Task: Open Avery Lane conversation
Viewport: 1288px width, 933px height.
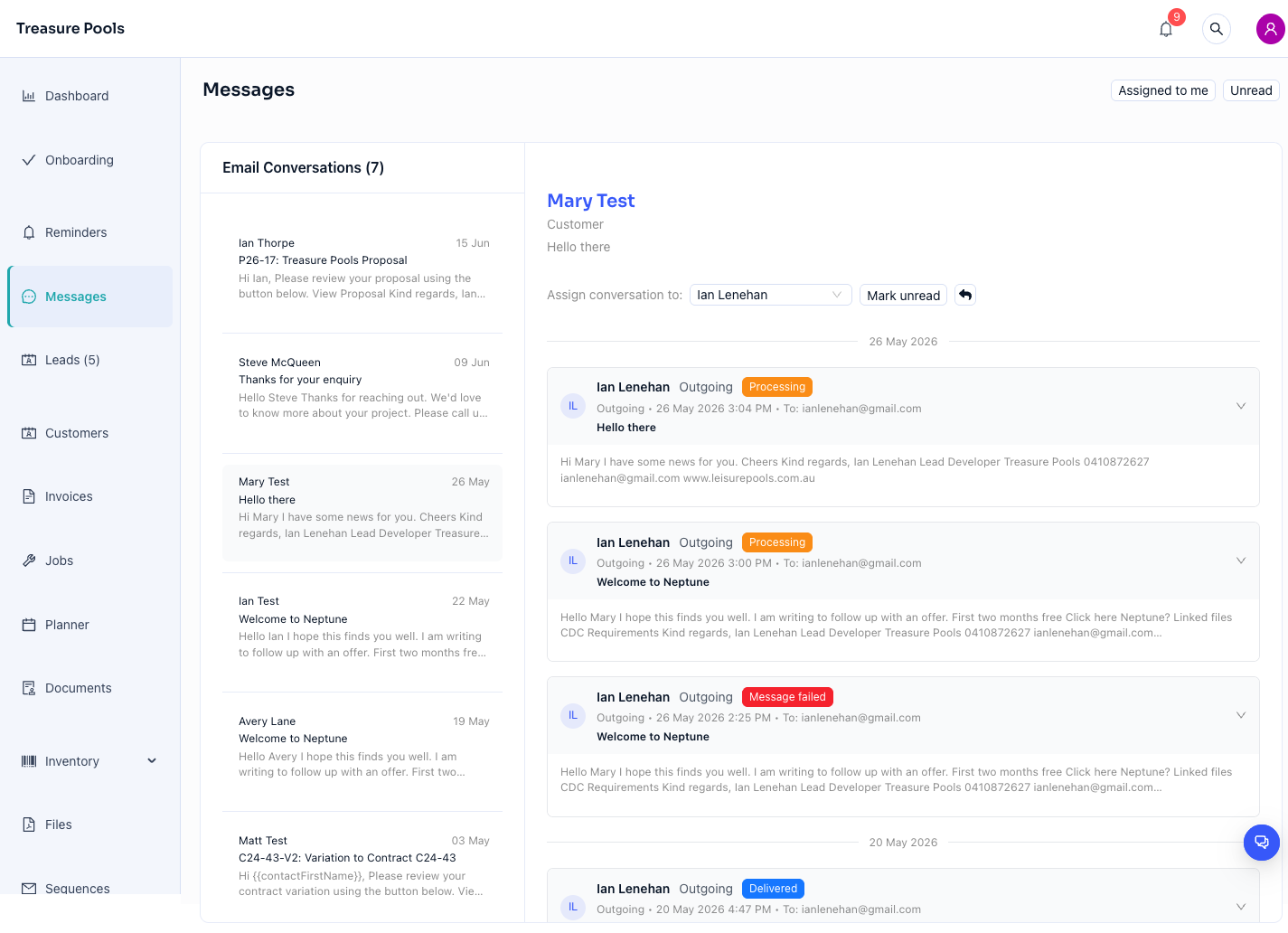Action: tap(362, 746)
